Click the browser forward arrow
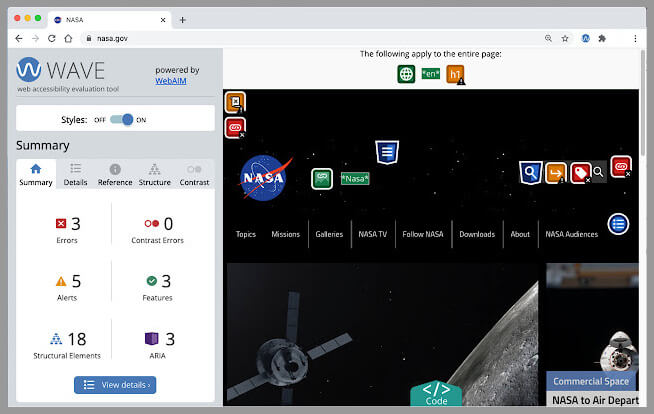 [35, 38]
